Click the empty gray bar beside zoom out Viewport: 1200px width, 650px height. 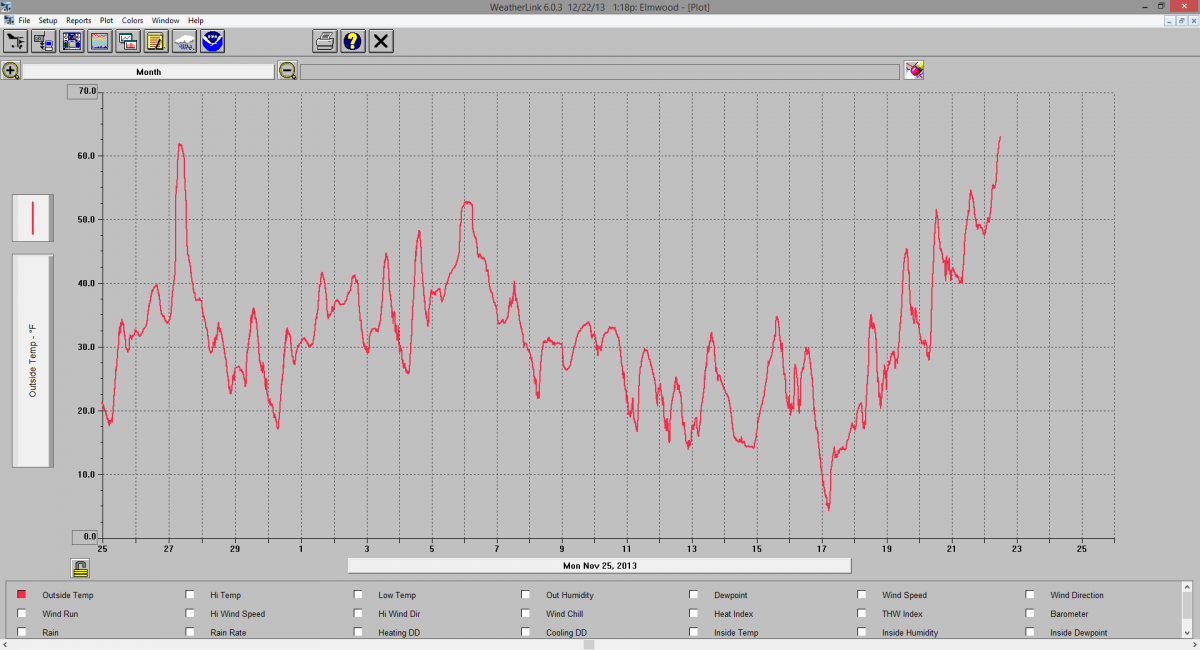click(x=600, y=72)
